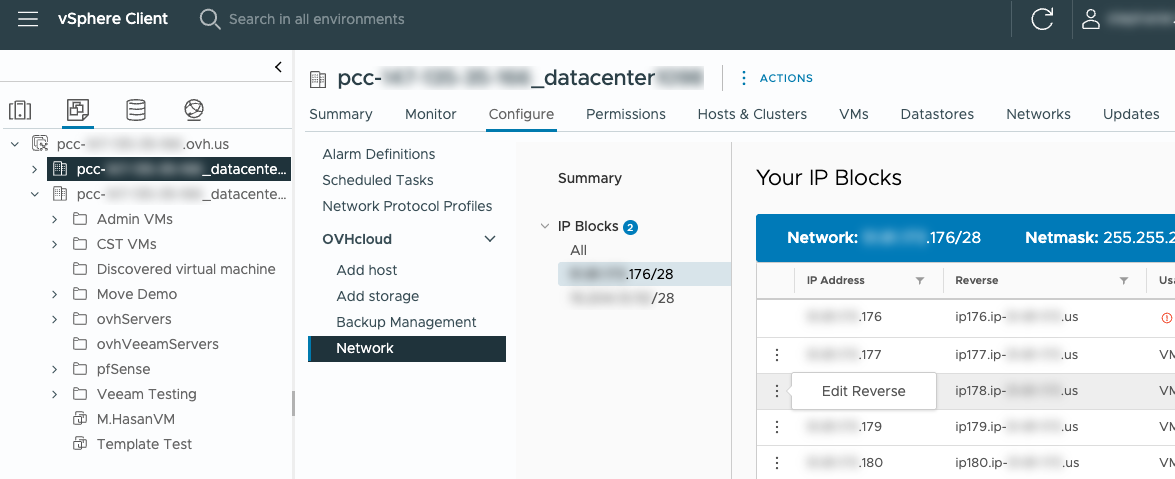Select the ovhServers folder
This screenshot has height=479, width=1175.
click(x=134, y=319)
